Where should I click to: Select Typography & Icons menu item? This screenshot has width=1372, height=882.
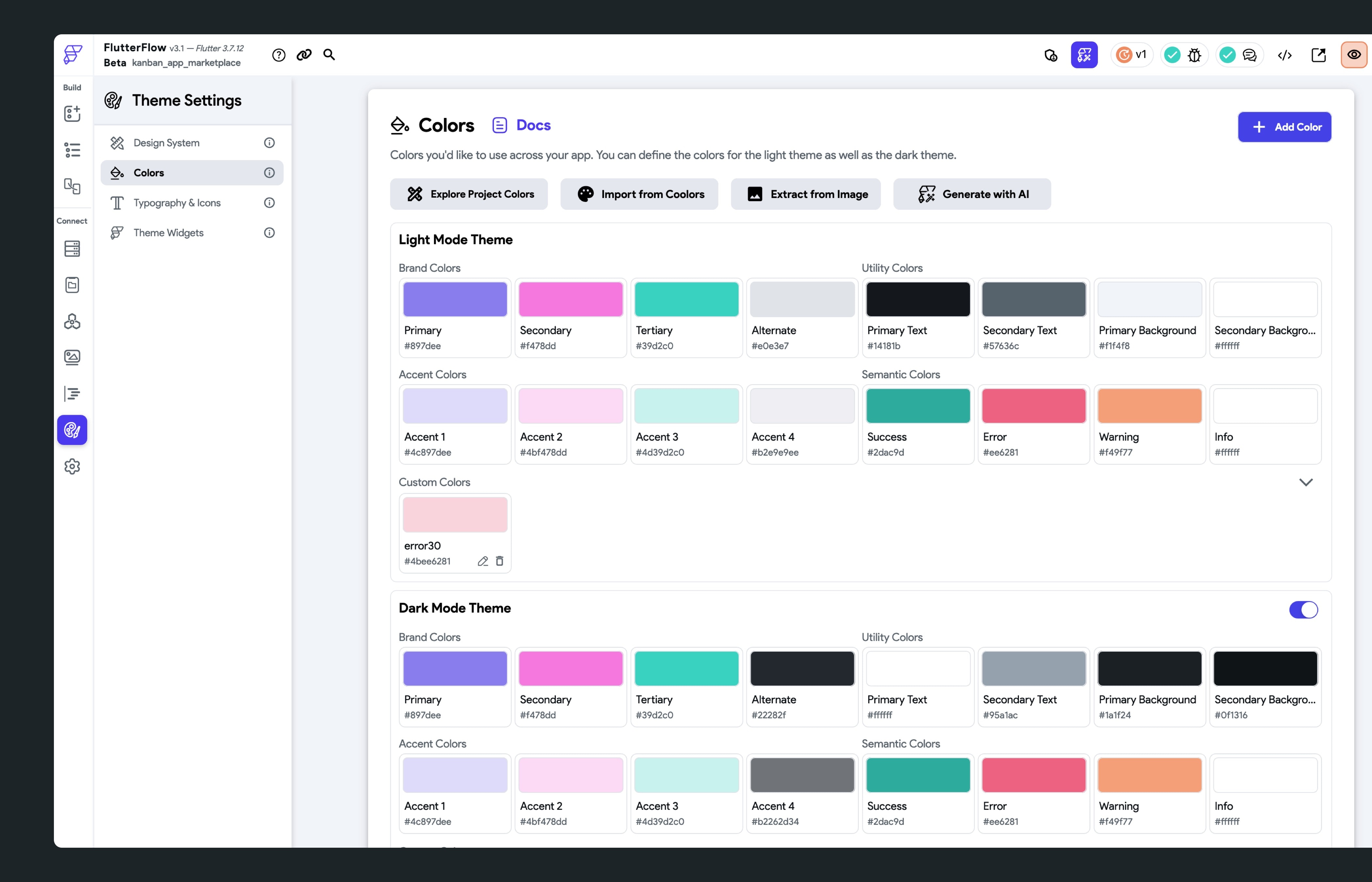(177, 203)
